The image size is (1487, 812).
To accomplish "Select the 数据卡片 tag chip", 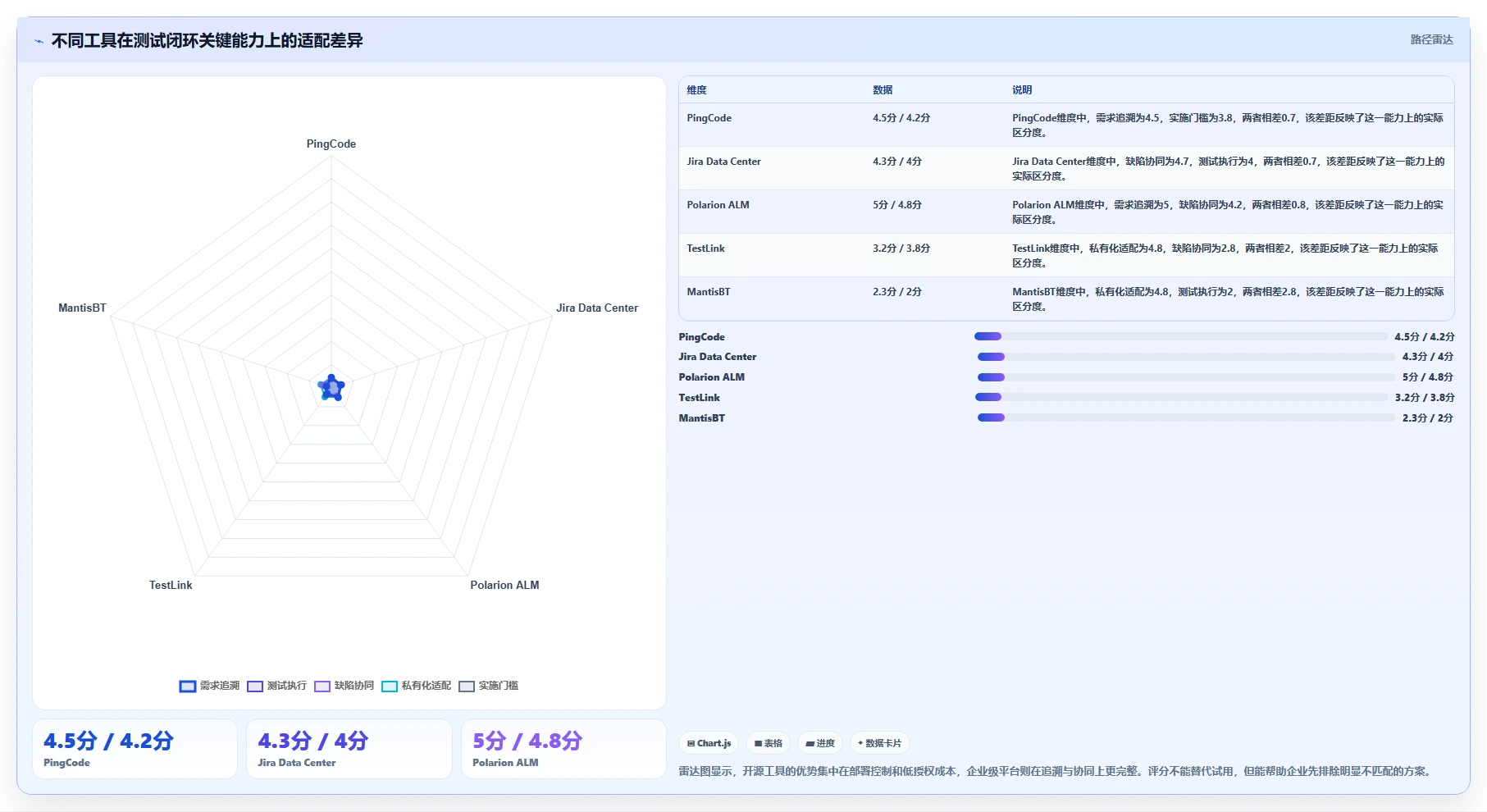I will point(879,743).
